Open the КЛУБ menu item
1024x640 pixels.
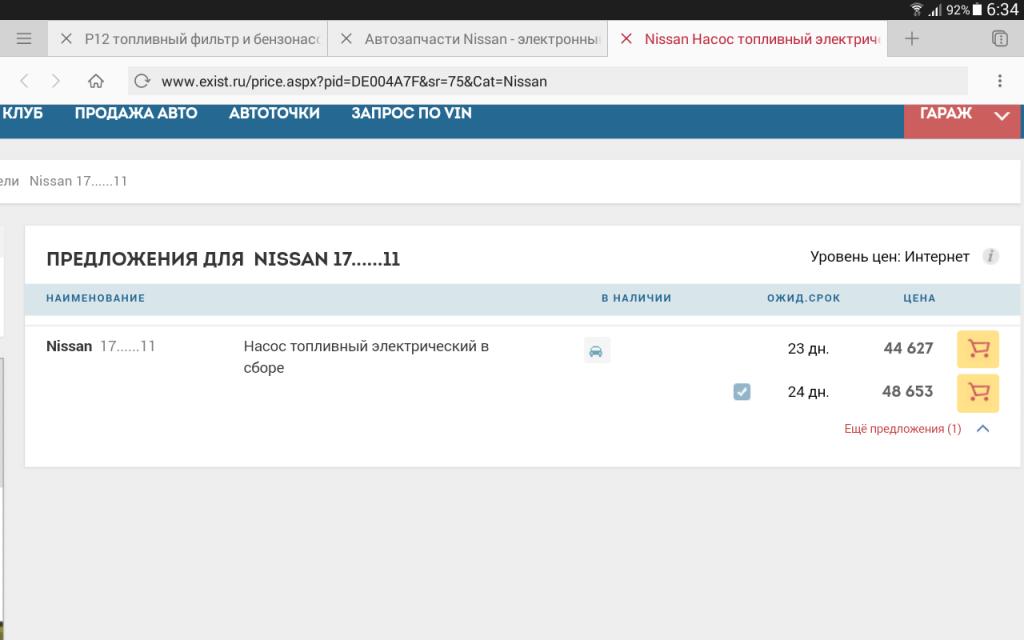click(x=23, y=113)
